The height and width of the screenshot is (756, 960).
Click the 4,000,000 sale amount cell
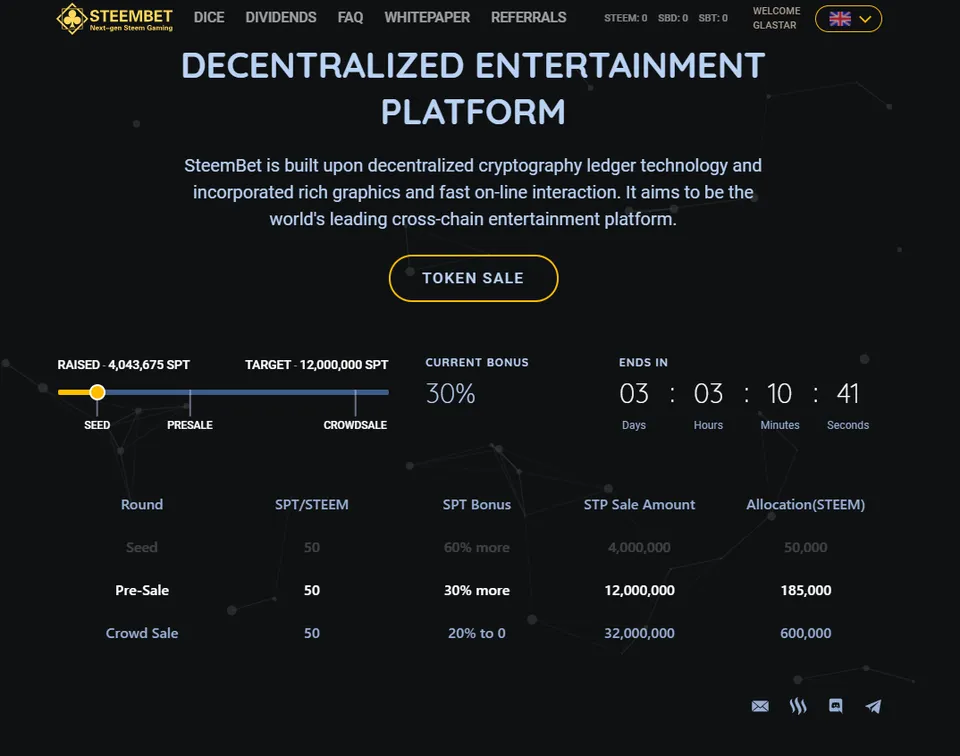click(x=639, y=547)
